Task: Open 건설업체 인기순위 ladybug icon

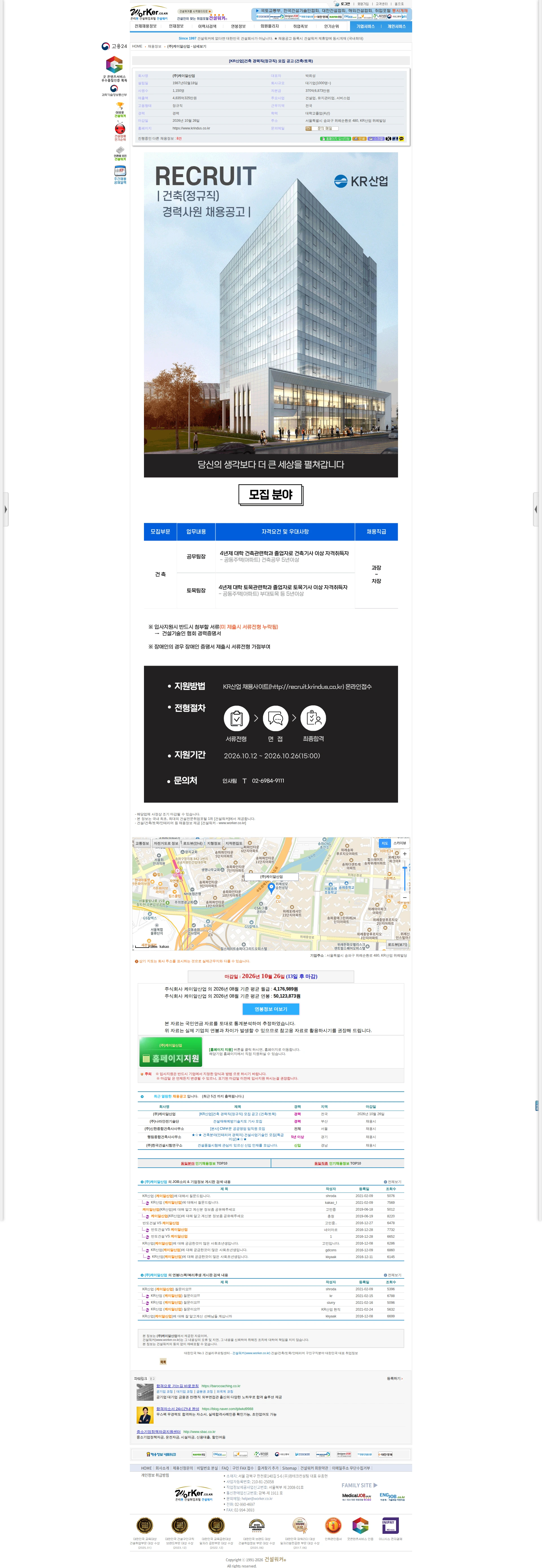Action: pos(120,131)
